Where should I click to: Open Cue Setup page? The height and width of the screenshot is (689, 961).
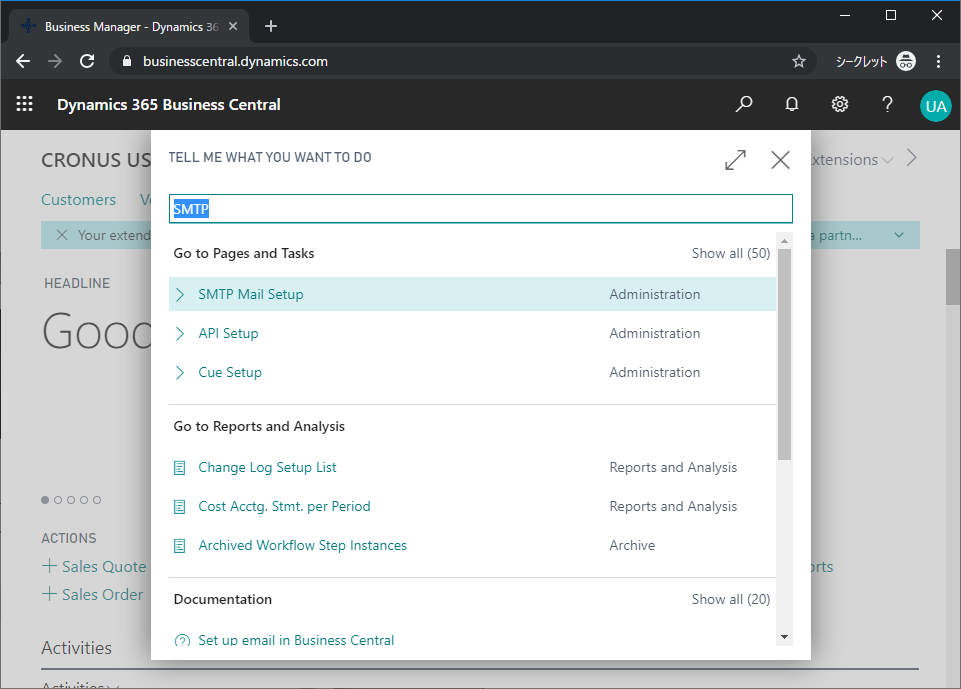pos(230,373)
